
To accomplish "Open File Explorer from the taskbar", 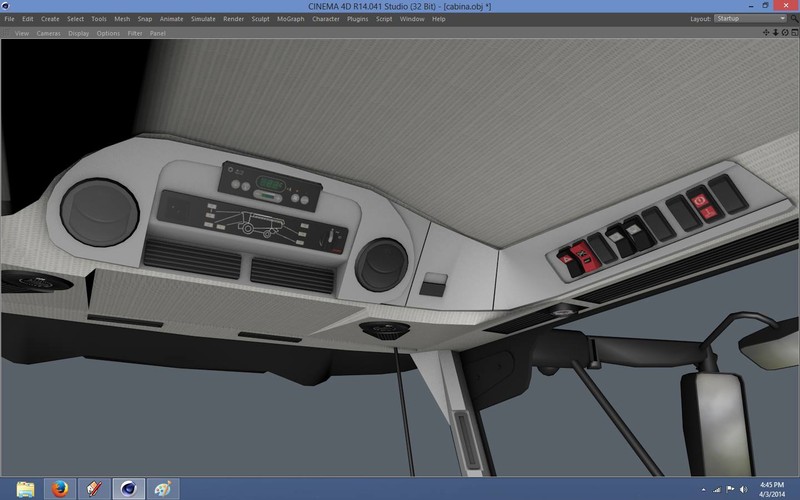I will 25,488.
